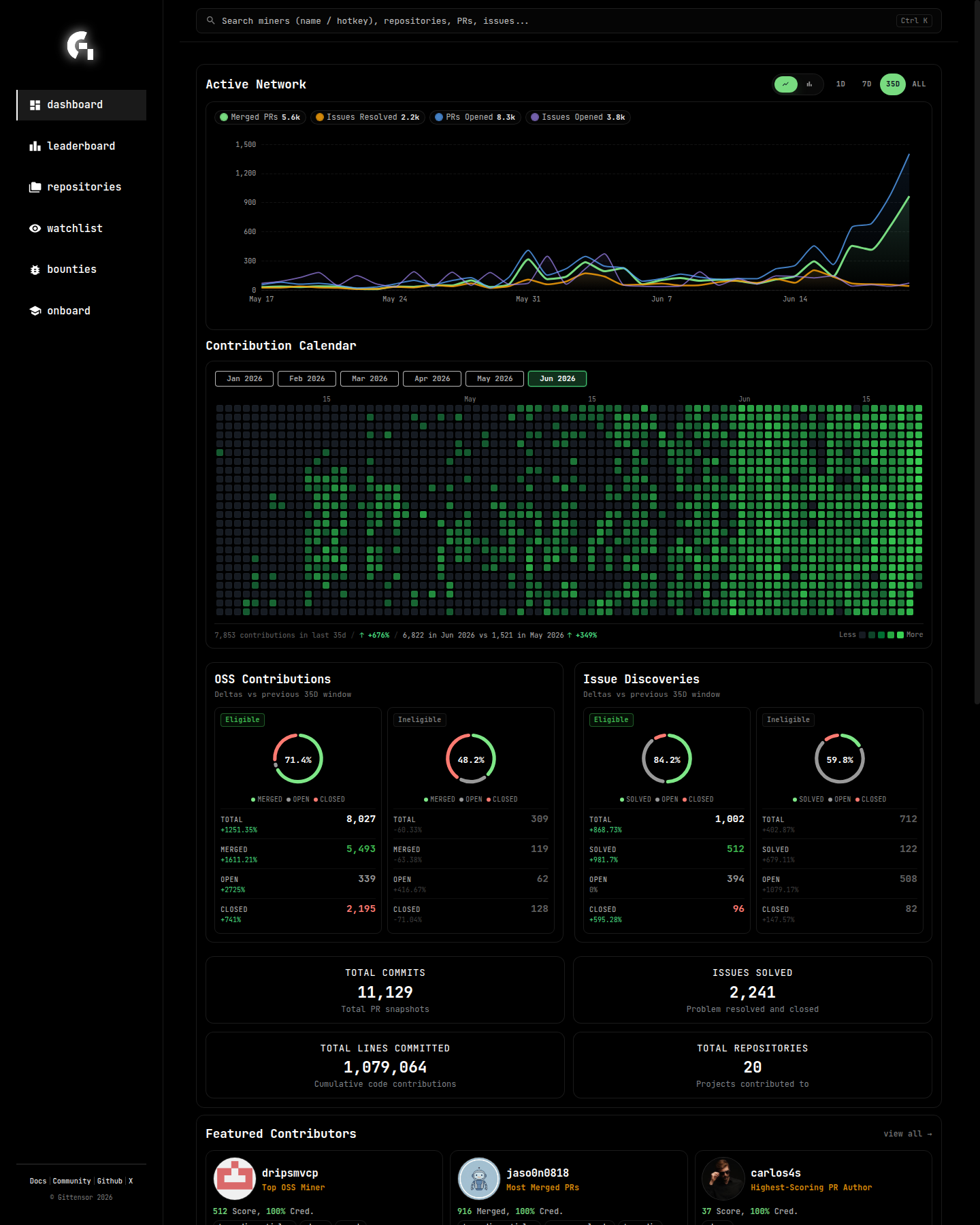Click the OSS Eligible 71.4% donut chart
This screenshot has height=1225, width=980.
click(298, 759)
